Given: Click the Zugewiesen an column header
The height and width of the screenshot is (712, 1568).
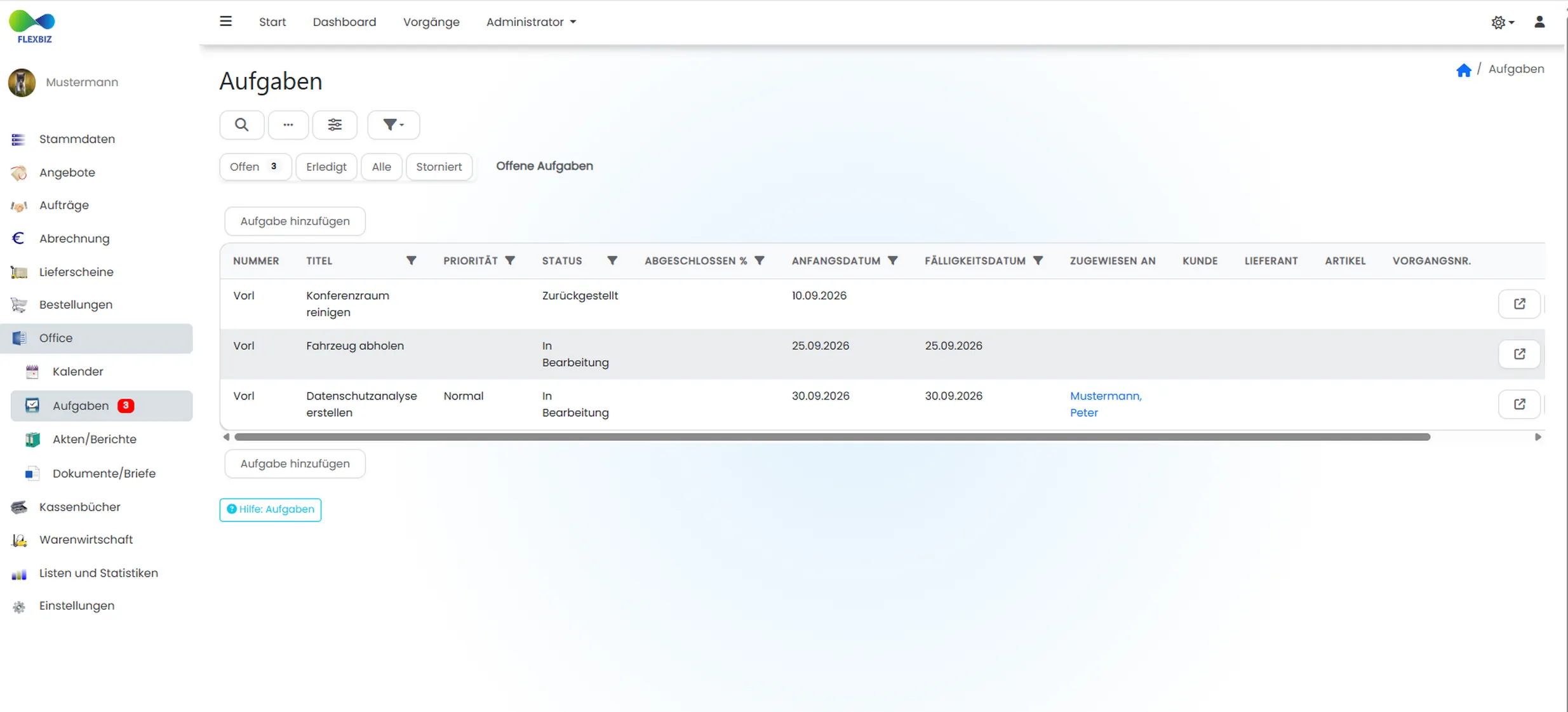Looking at the screenshot, I should 1112,261.
